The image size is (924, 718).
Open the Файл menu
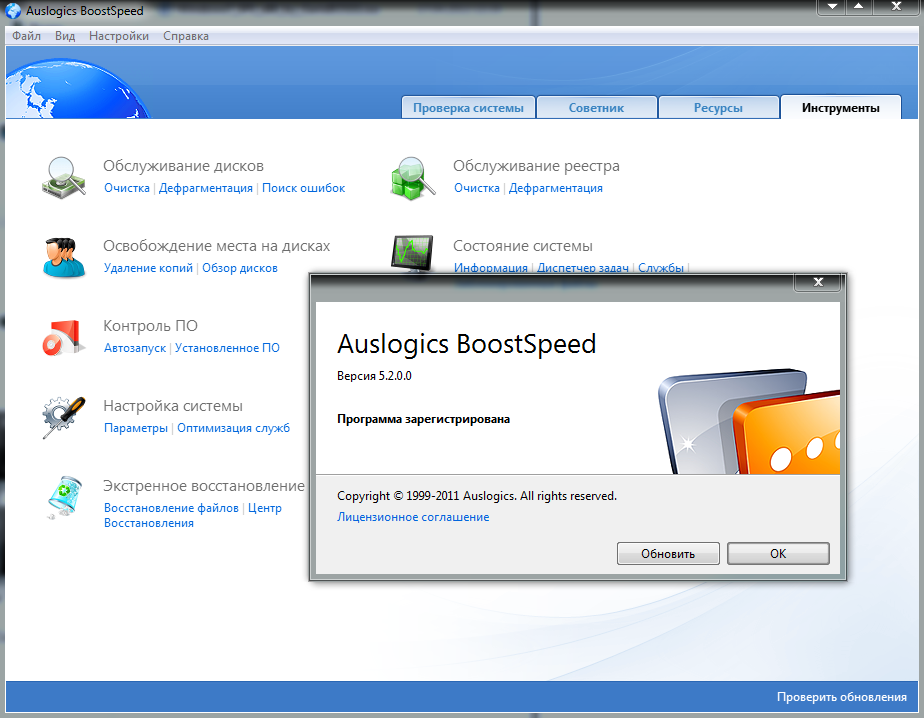pos(27,36)
